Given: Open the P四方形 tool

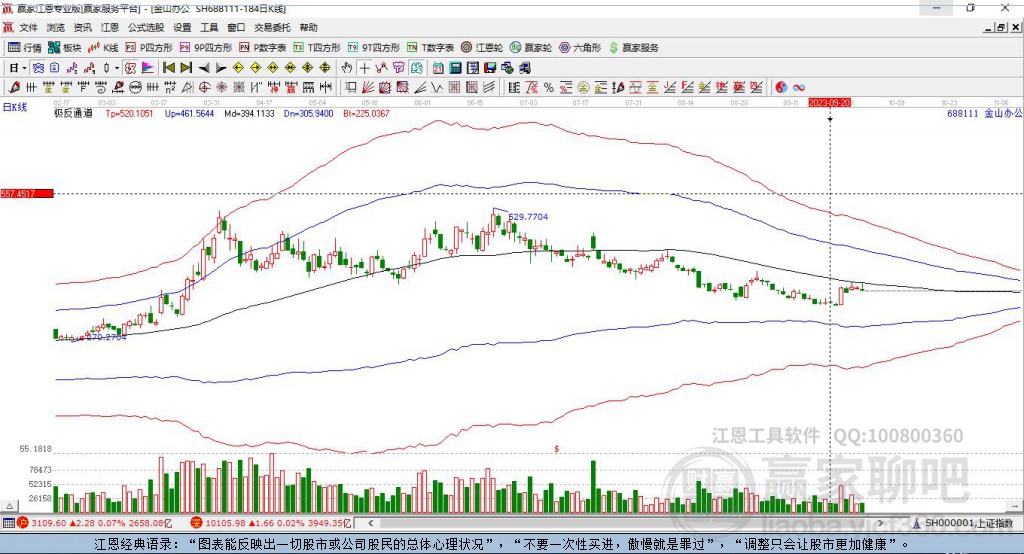Looking at the screenshot, I should click(x=149, y=48).
